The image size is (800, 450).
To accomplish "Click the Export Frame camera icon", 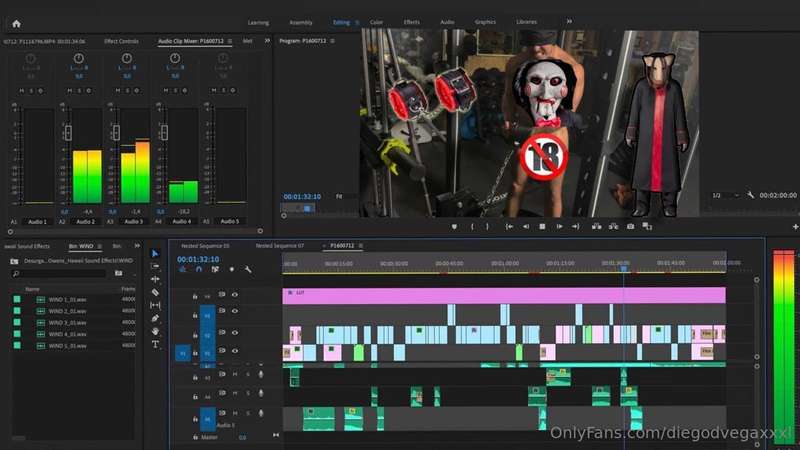I will [631, 226].
